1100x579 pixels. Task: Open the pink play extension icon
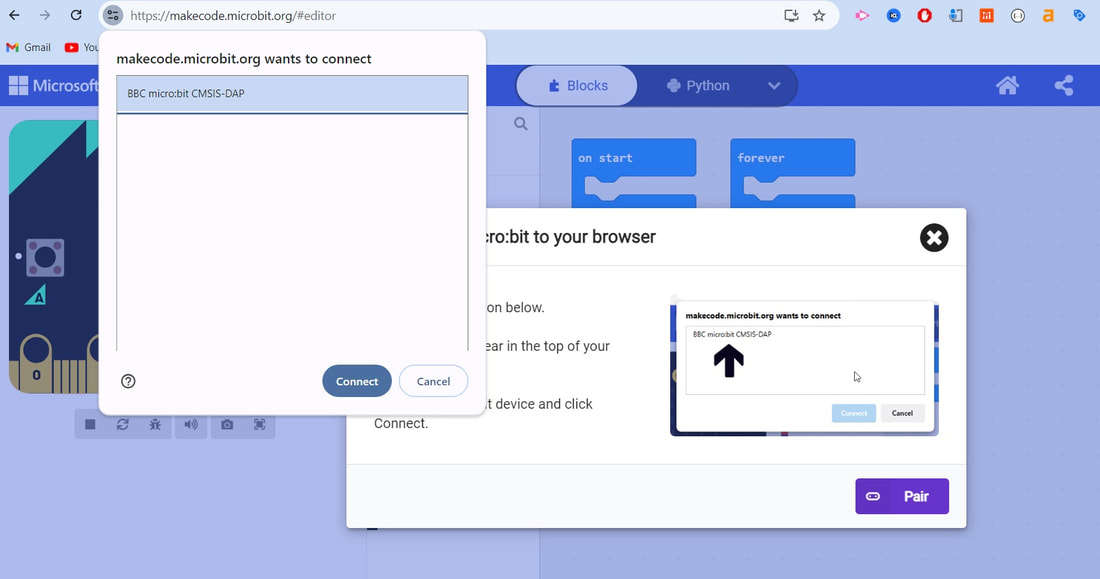point(862,15)
